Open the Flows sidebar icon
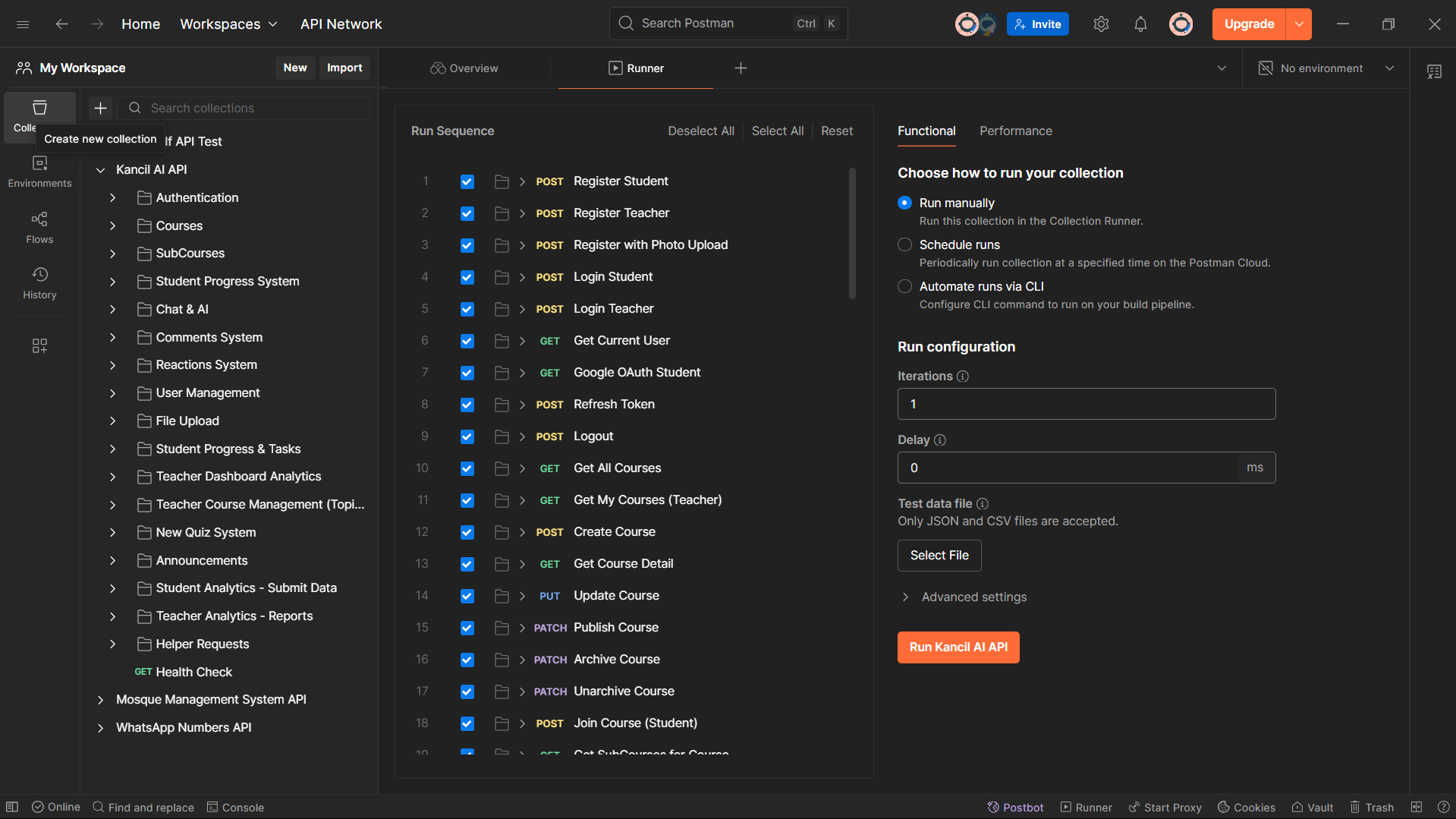1456x819 pixels. (39, 228)
